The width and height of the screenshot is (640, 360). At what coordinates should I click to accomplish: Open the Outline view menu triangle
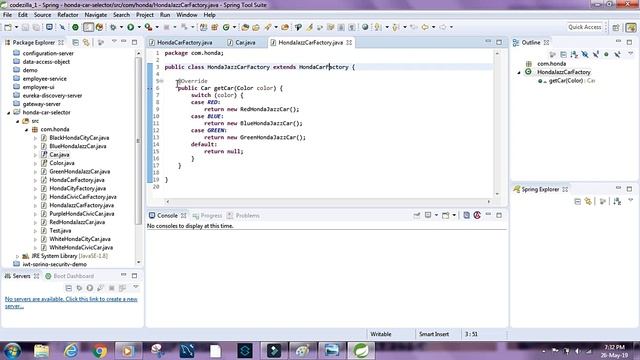630,53
